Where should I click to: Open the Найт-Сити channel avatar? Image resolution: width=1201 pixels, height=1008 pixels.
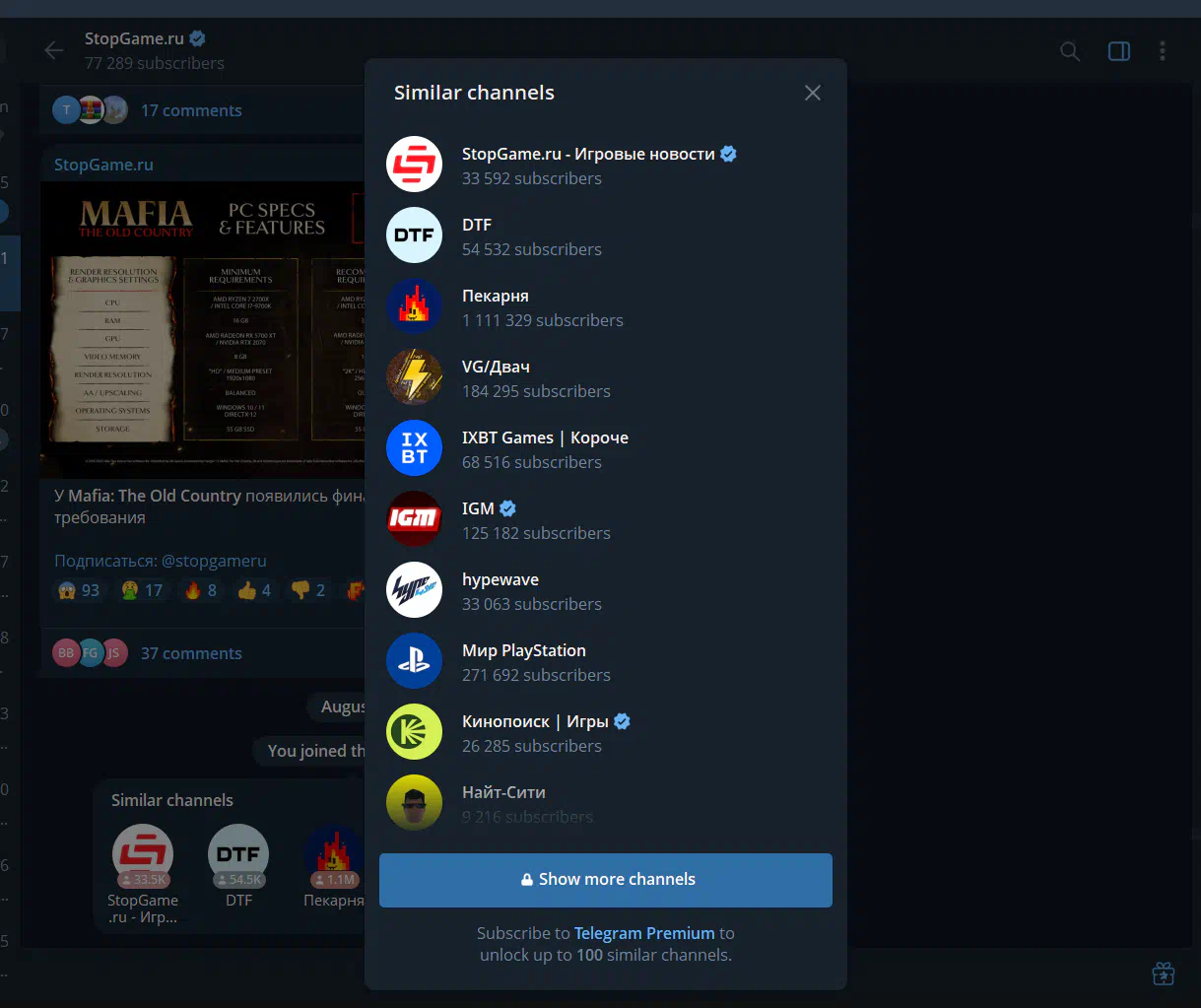[x=414, y=803]
